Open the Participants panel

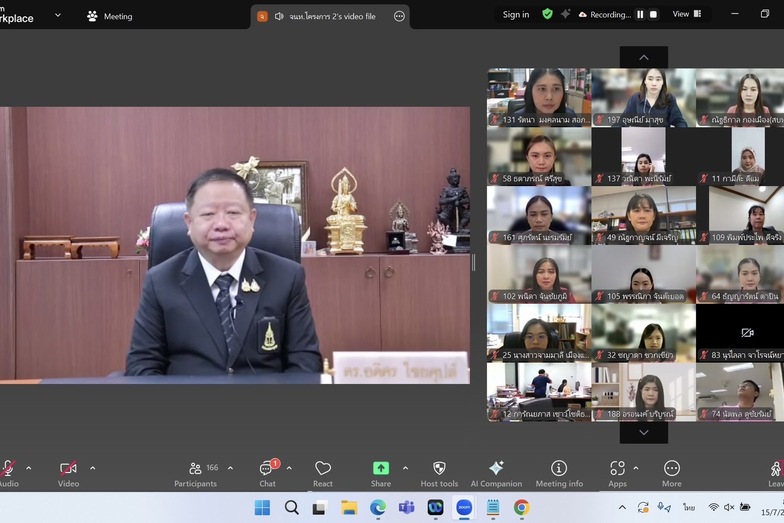pos(196,473)
